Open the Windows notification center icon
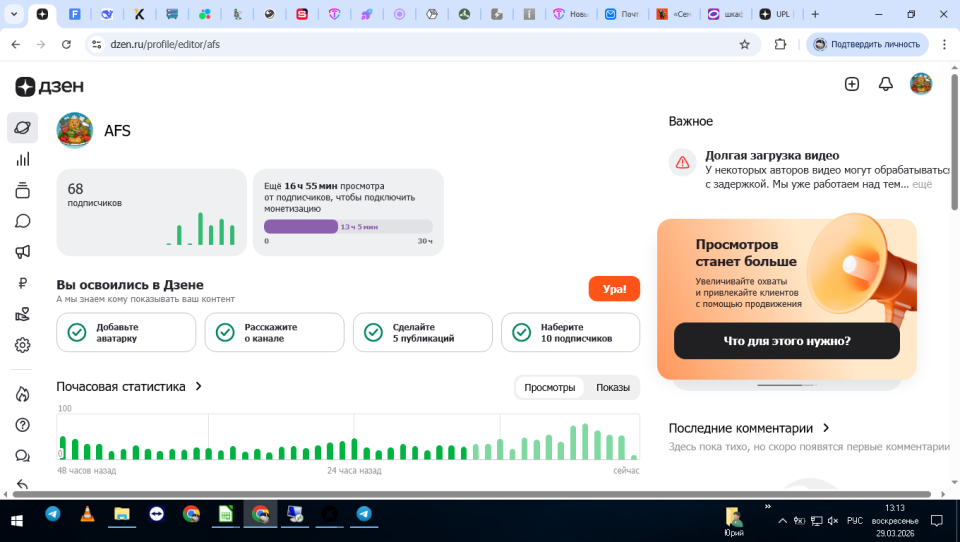The image size is (960, 542). (x=937, y=521)
